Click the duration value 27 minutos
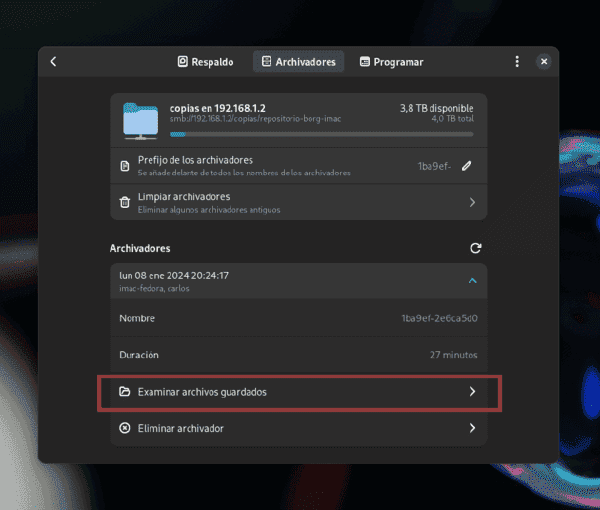The width and height of the screenshot is (600, 510). point(453,355)
